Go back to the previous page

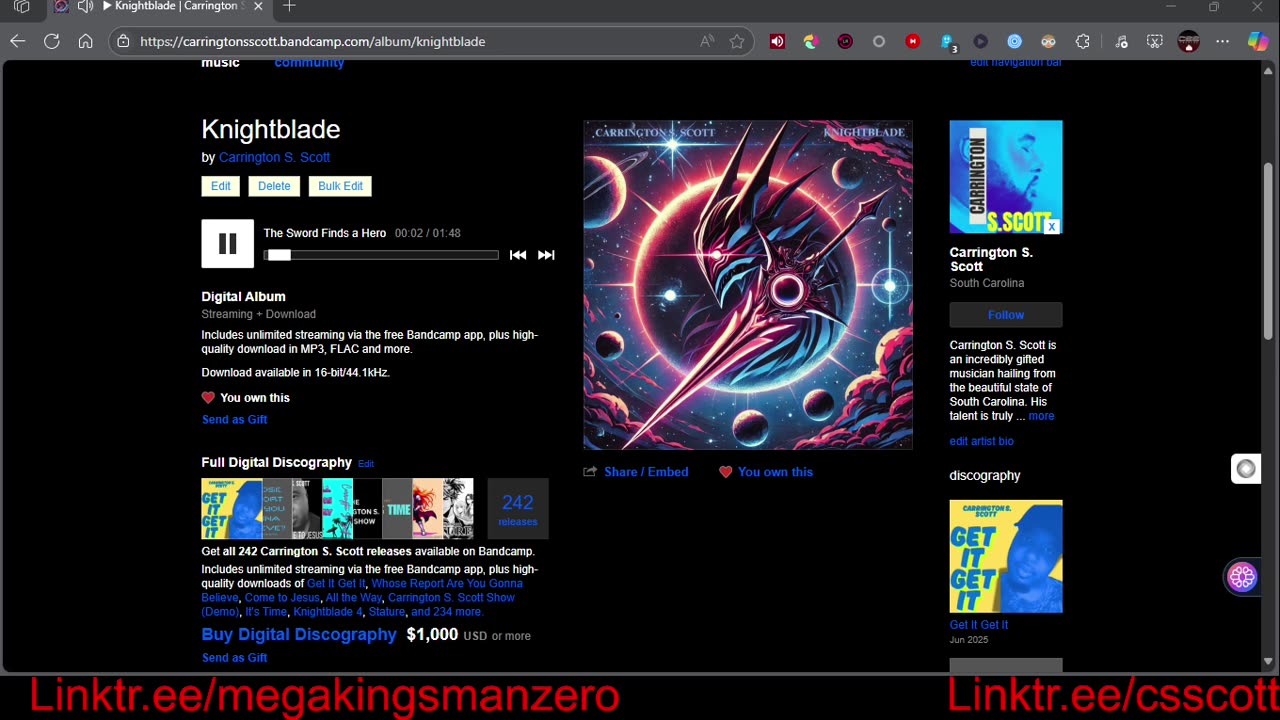(x=17, y=41)
